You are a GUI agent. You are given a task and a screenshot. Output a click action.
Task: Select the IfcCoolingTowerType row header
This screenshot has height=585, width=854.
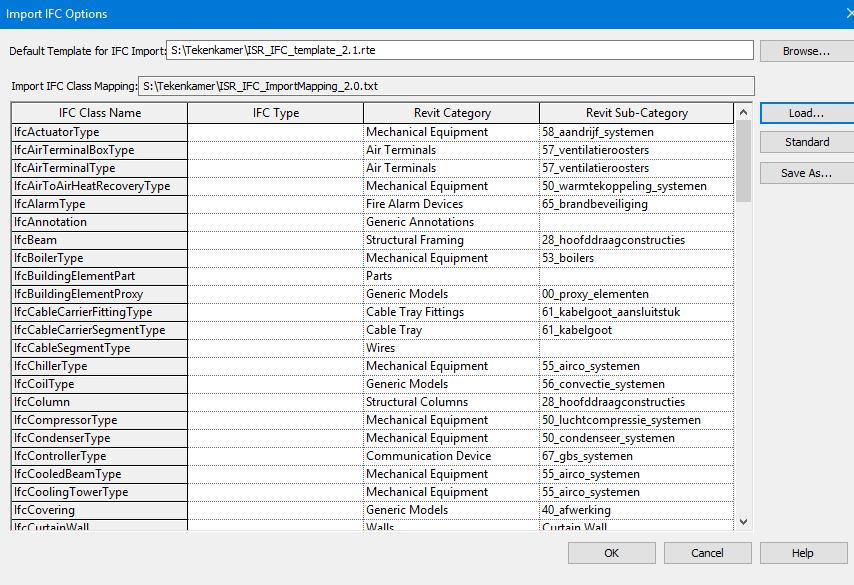(100, 491)
